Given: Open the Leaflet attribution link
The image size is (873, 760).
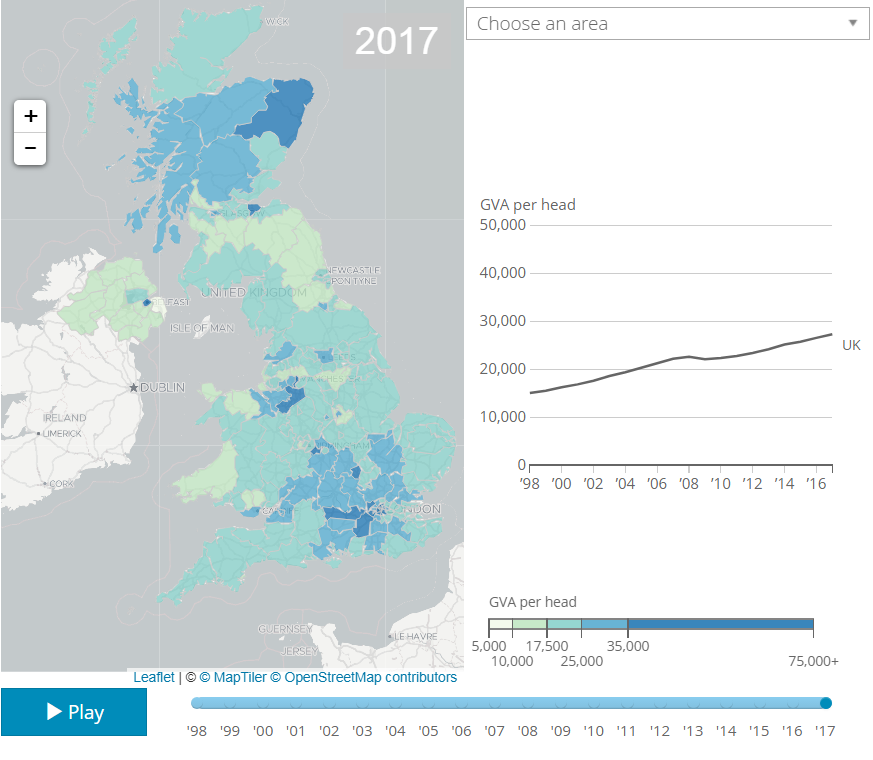Looking at the screenshot, I should [153, 677].
